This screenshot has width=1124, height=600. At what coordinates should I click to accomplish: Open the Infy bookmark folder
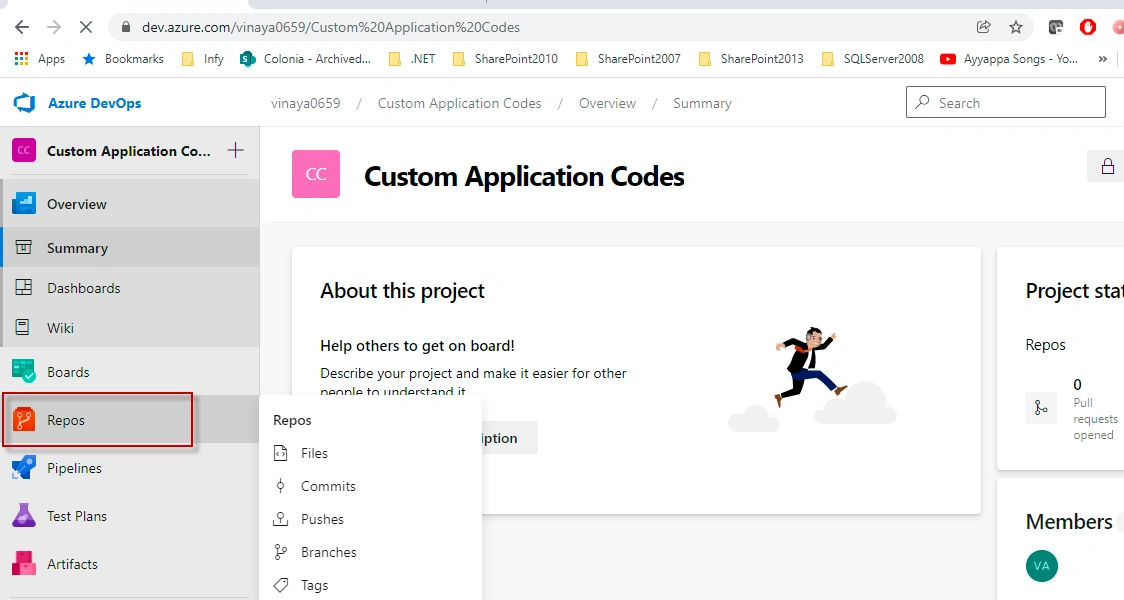[x=203, y=59]
